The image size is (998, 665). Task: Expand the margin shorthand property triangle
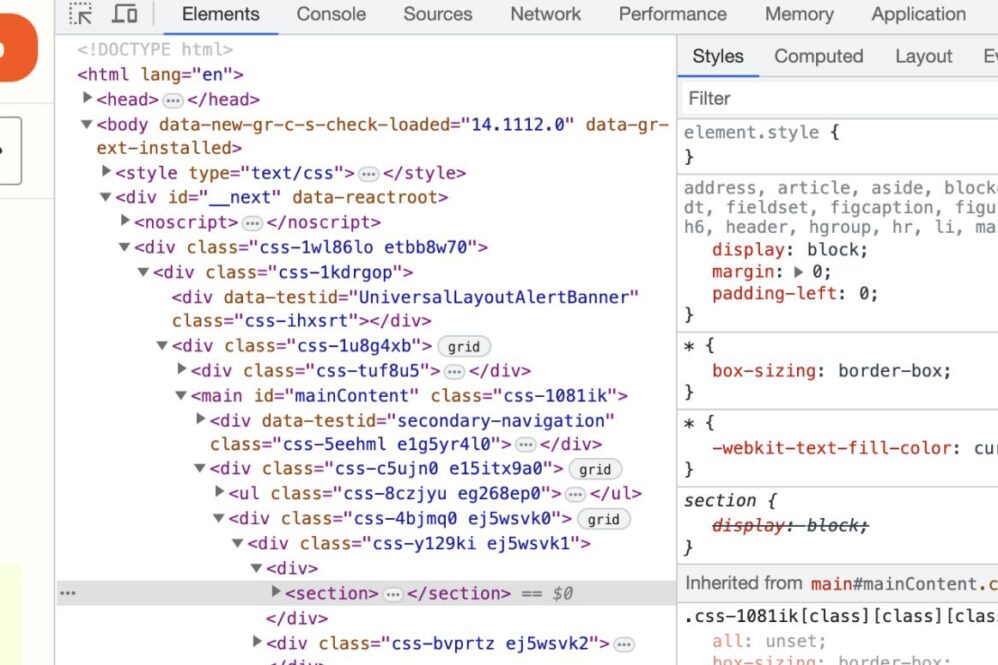point(798,272)
